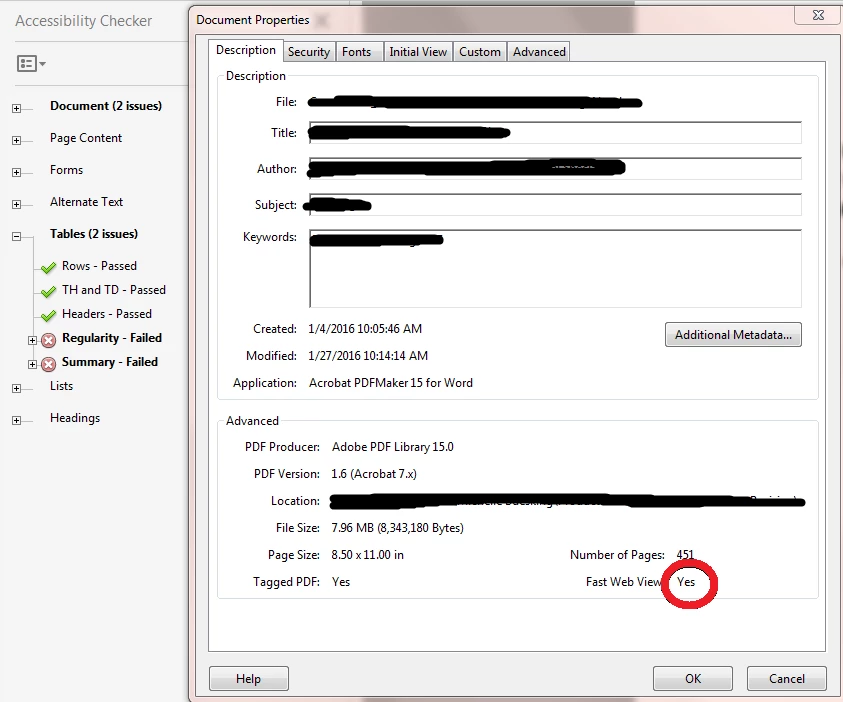This screenshot has width=843, height=702.
Task: Click the Number of Pages value 451
Action: [x=685, y=555]
